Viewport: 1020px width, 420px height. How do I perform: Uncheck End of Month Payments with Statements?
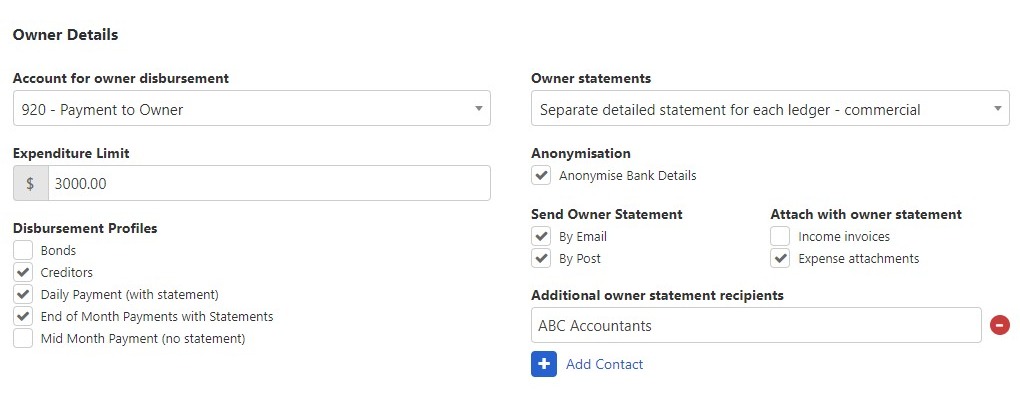[23, 317]
